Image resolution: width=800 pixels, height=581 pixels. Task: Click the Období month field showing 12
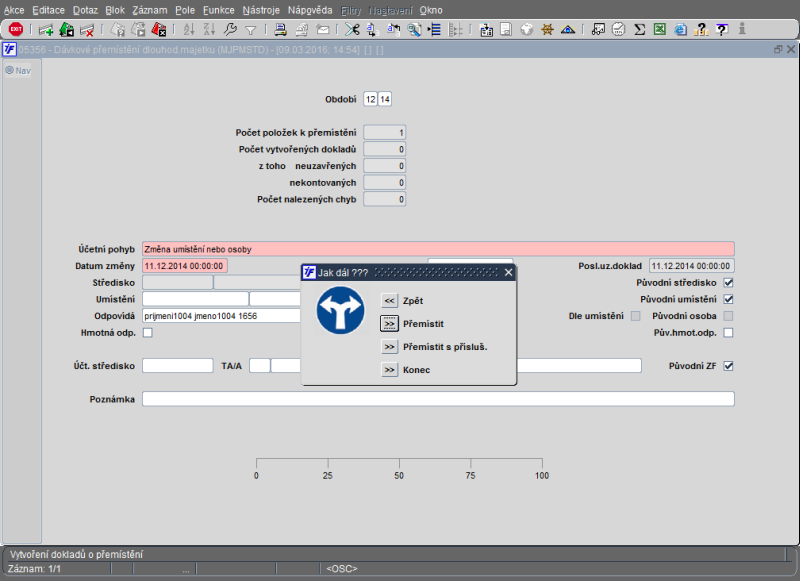[x=370, y=99]
